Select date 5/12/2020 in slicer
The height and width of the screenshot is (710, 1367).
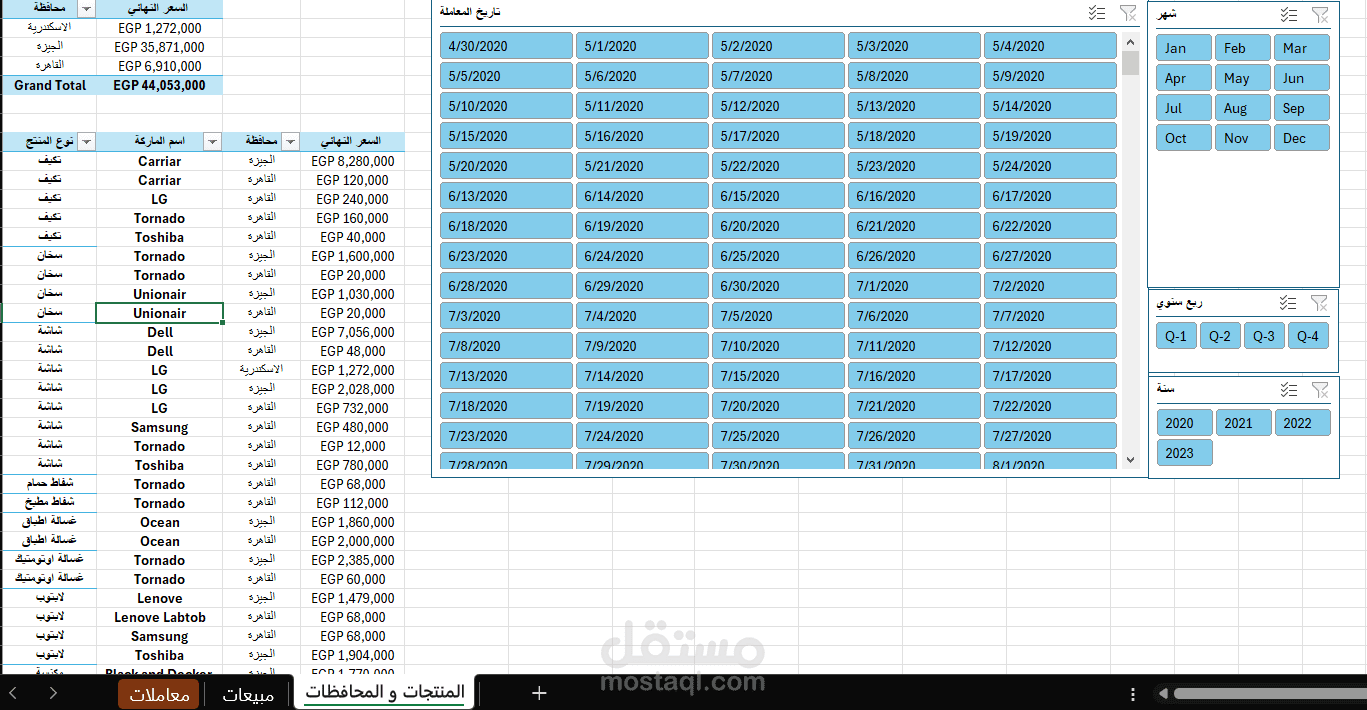click(778, 106)
